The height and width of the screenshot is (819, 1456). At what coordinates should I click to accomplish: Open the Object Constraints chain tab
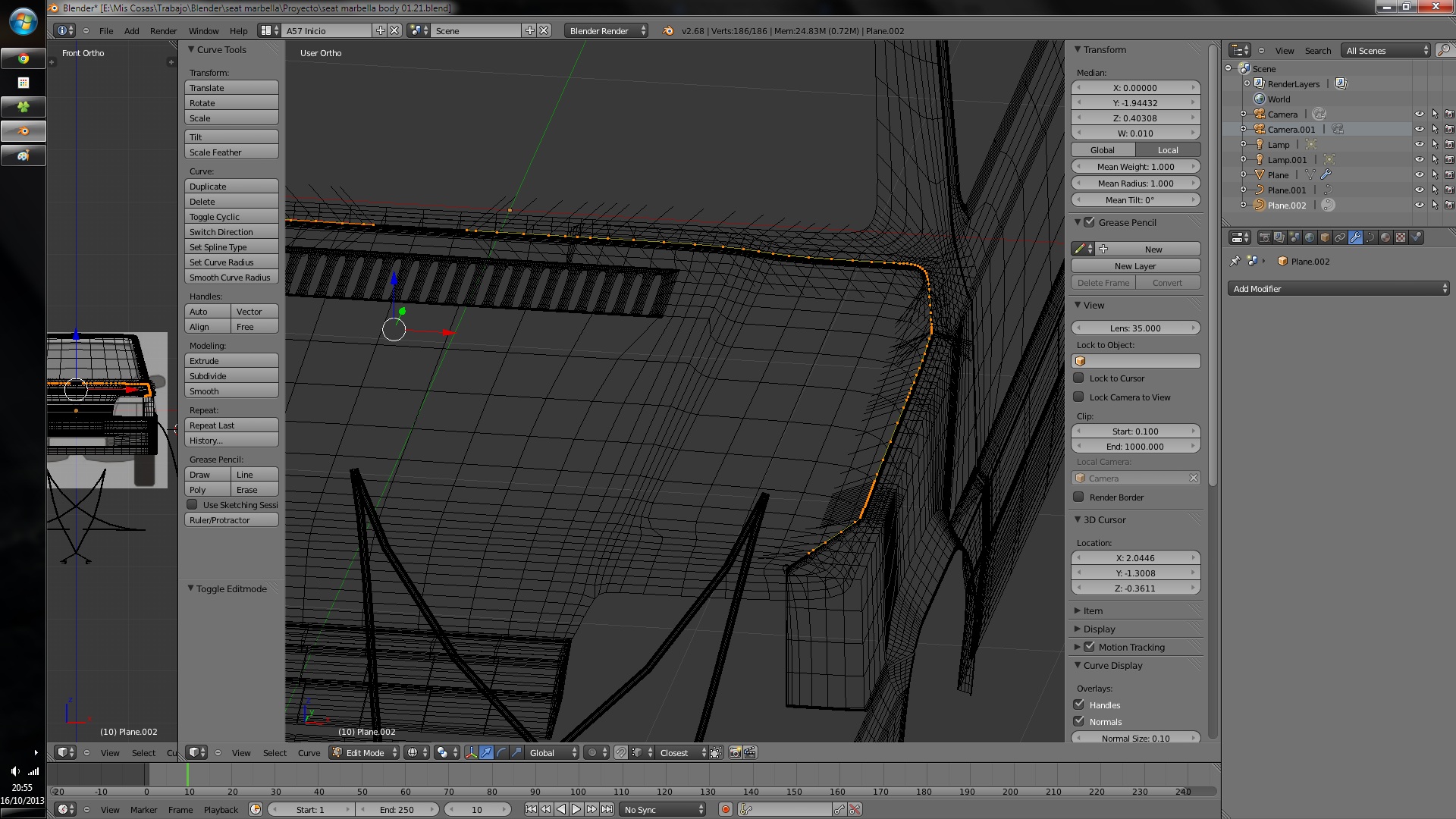pos(1340,237)
